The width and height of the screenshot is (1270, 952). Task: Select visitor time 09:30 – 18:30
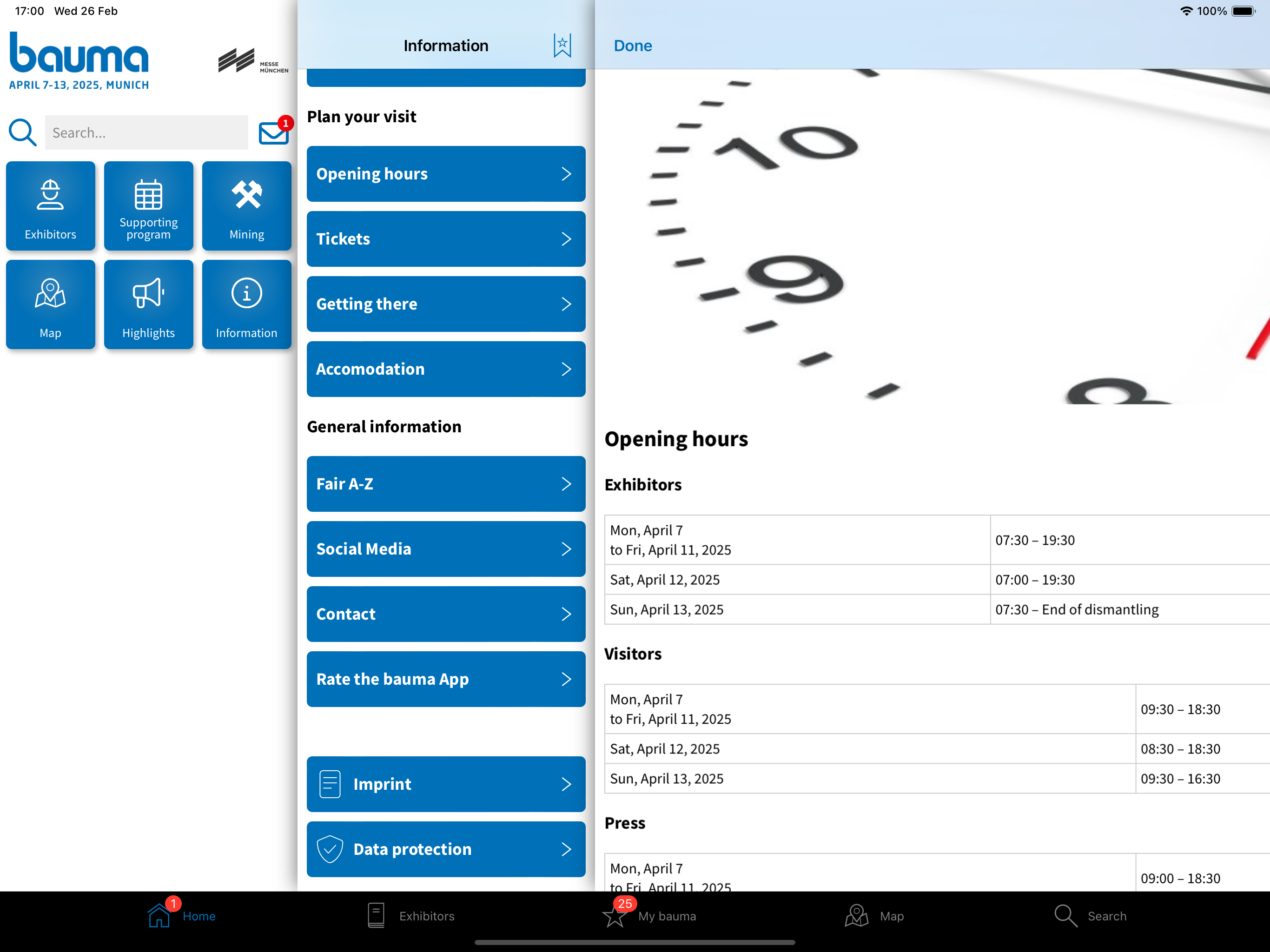pos(1180,710)
